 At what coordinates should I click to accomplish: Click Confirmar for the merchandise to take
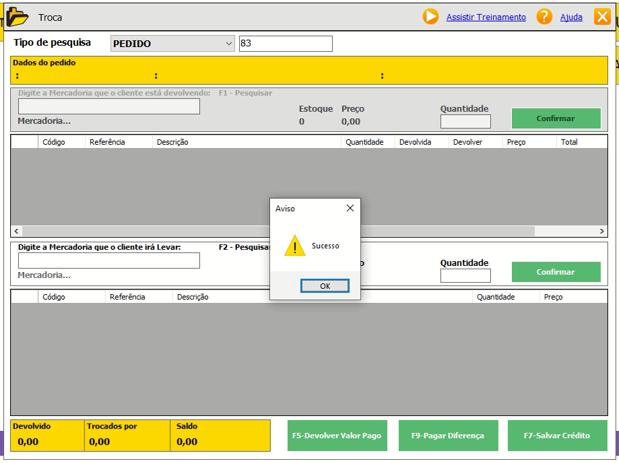(556, 272)
